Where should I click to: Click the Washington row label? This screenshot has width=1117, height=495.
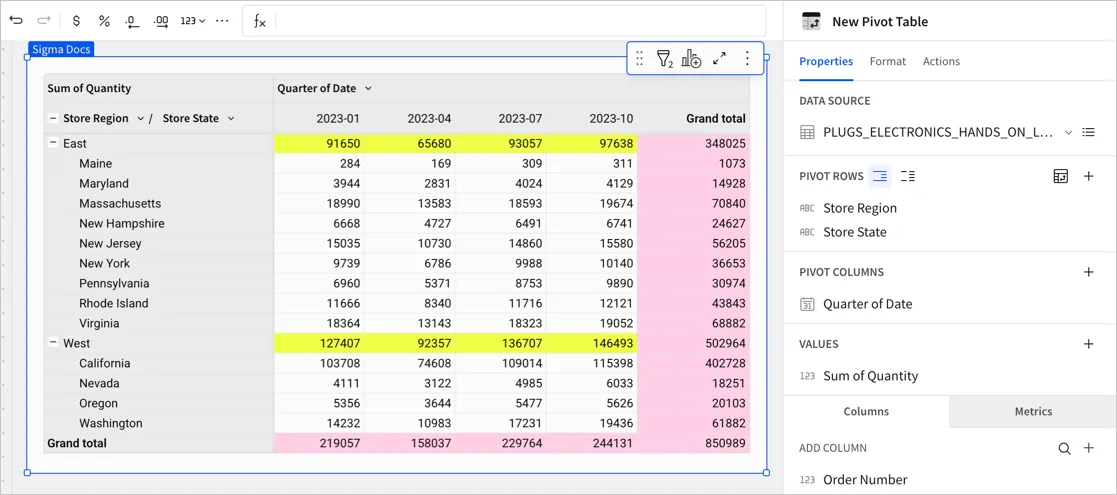(x=110, y=422)
